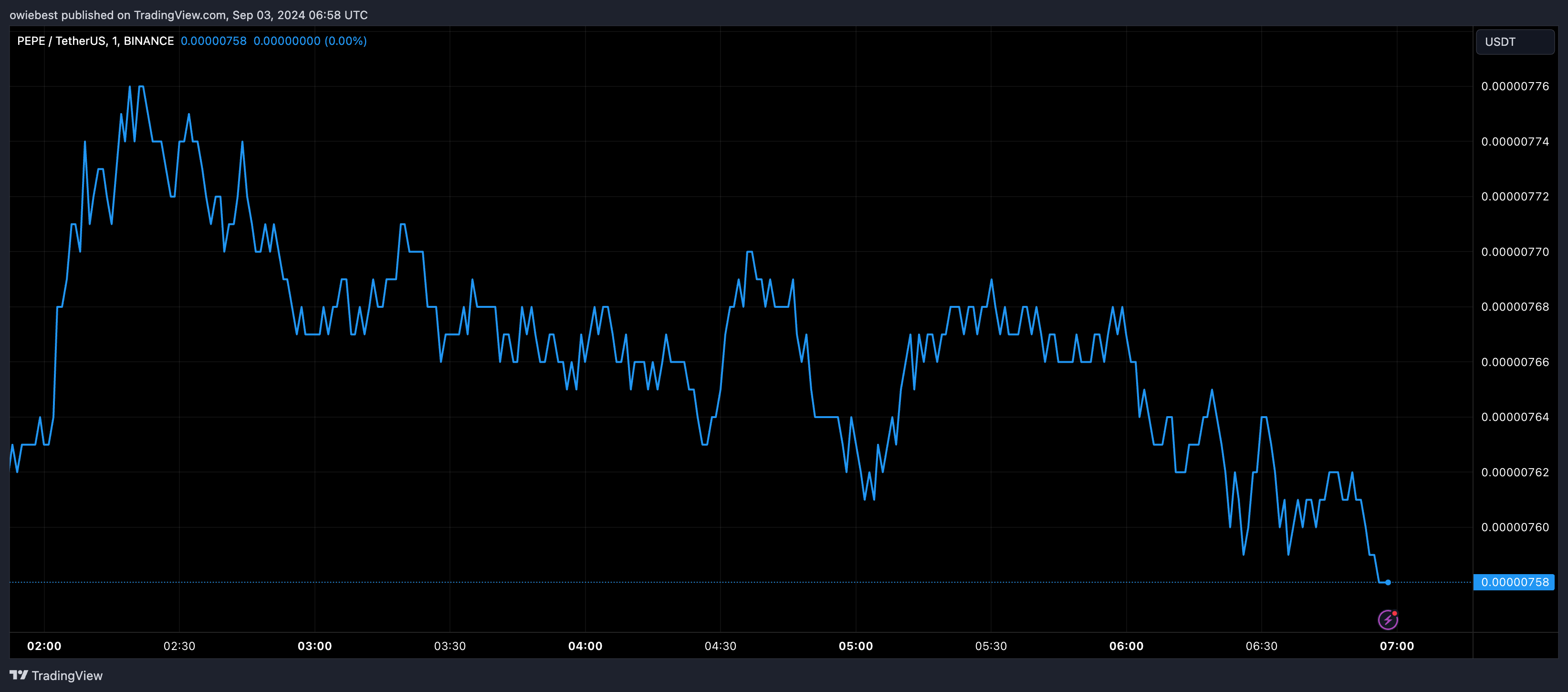Click the 0.00000764 price axis label
Image resolution: width=1568 pixels, height=692 pixels.
coord(1515,417)
